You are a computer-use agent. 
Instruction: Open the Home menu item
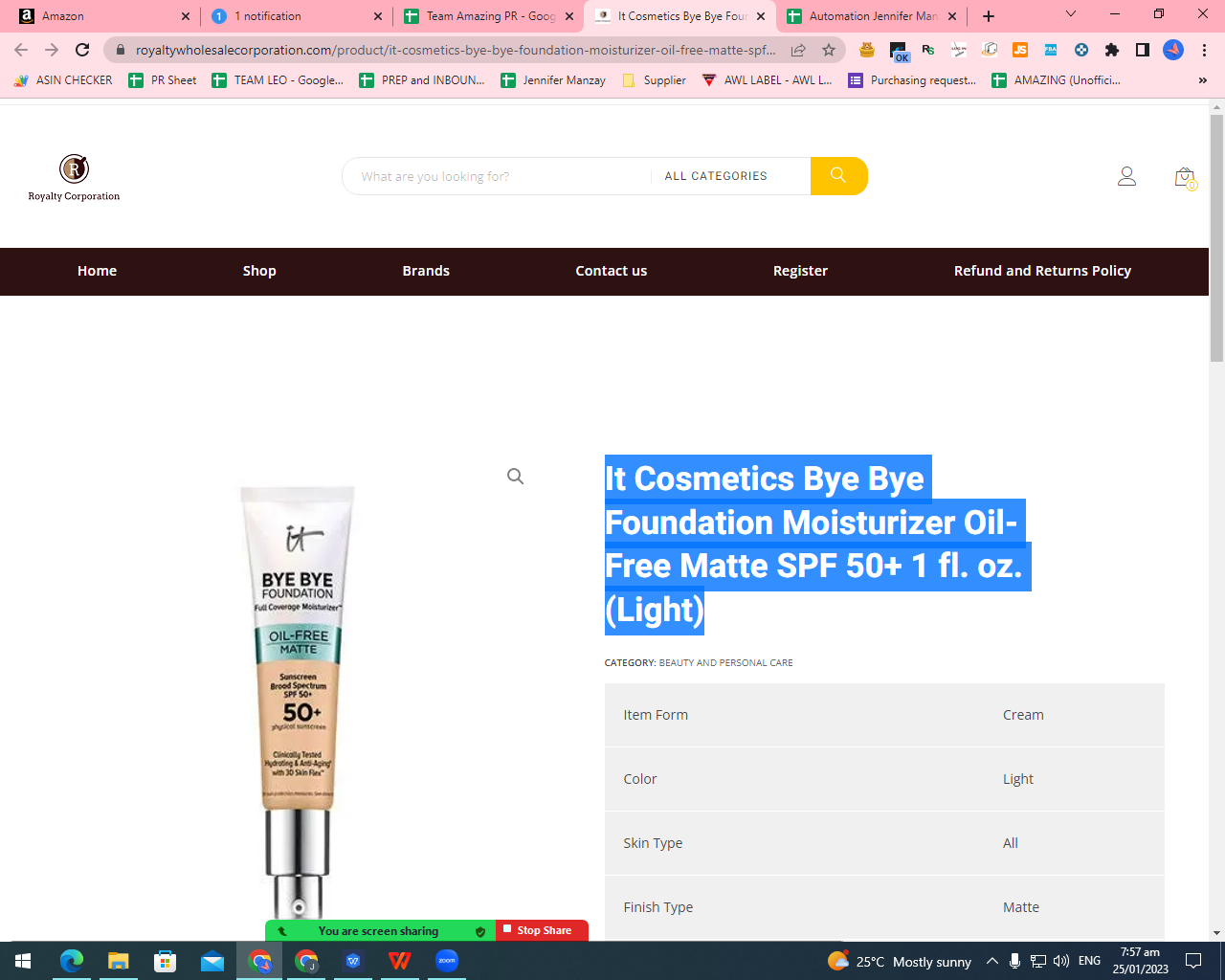tap(97, 271)
